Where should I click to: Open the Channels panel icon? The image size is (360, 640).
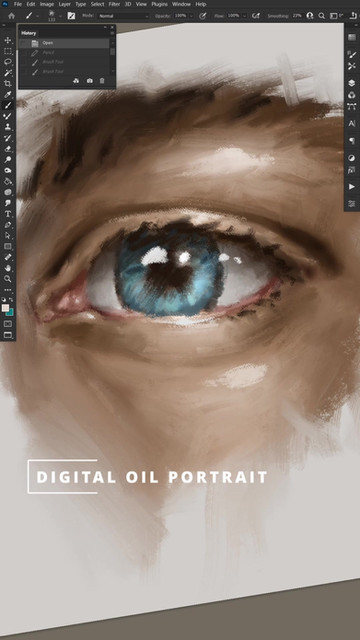click(351, 95)
